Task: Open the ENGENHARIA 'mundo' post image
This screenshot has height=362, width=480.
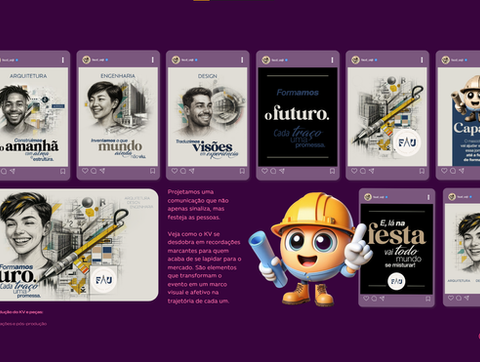Action: pos(118,117)
